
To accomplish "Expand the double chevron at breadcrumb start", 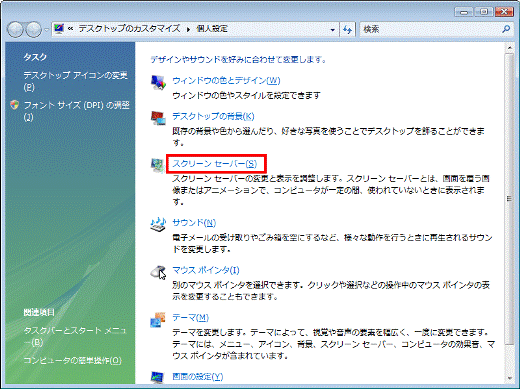I will pyautogui.click(x=70, y=29).
